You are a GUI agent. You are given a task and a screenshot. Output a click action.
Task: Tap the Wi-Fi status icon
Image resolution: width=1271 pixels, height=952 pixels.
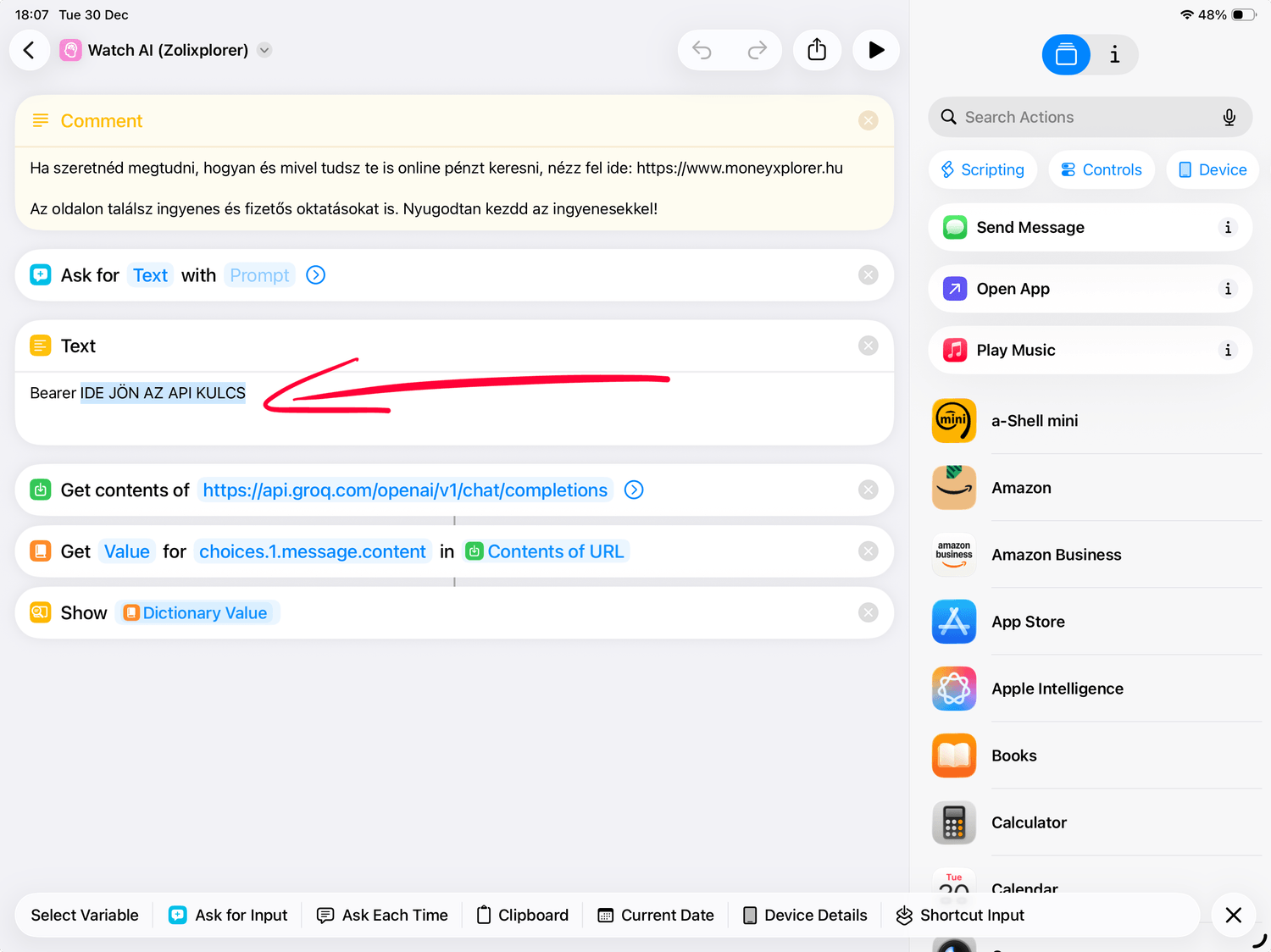click(1186, 14)
